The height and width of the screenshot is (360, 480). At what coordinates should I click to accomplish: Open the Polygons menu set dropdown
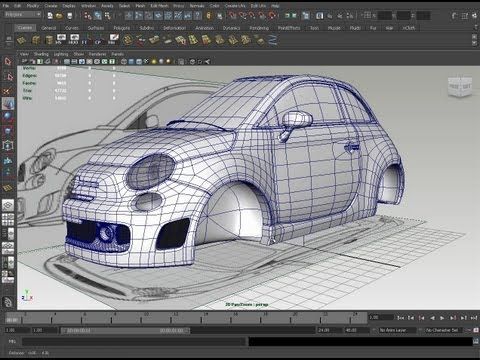coord(23,15)
